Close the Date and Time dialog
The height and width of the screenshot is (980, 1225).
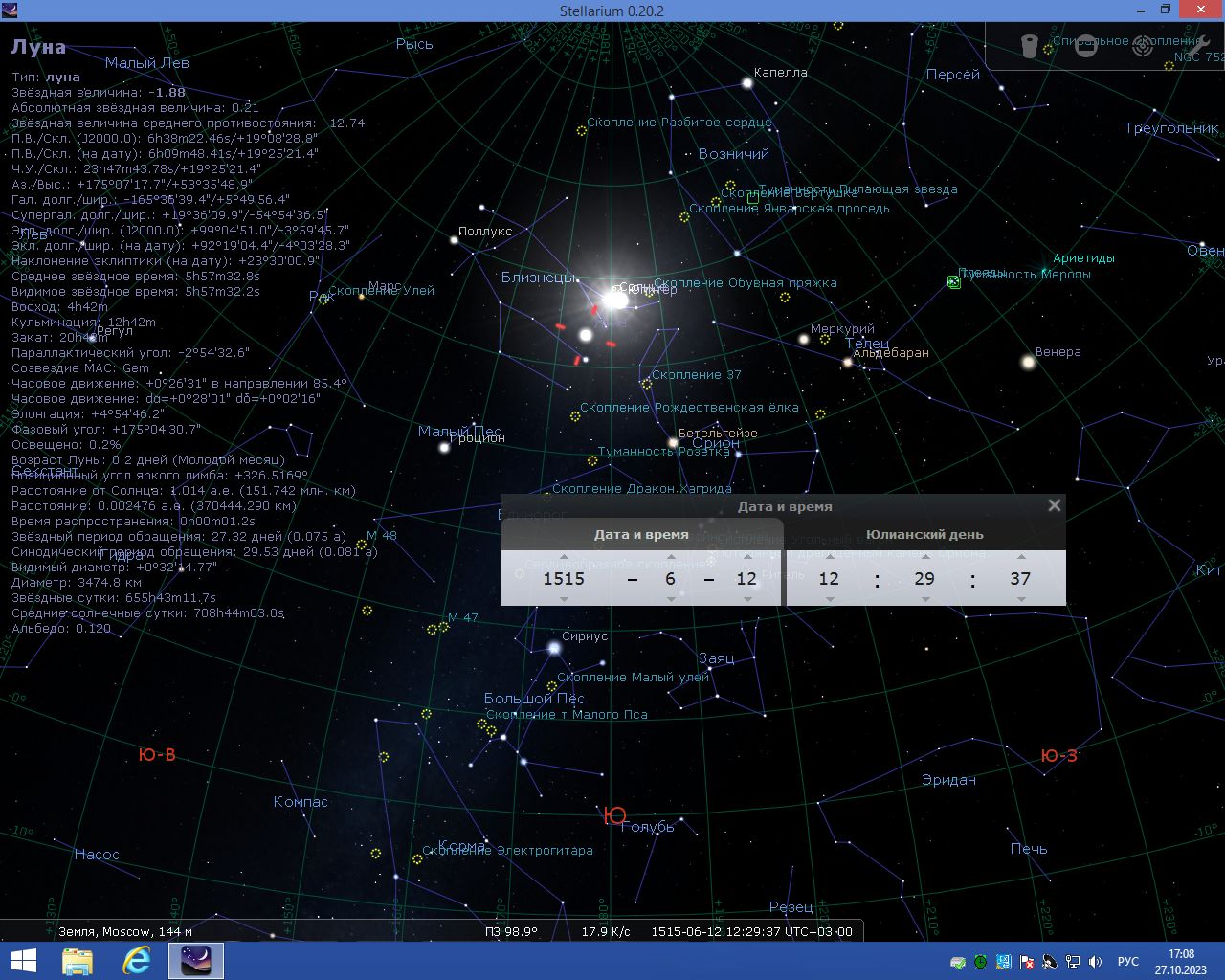click(1054, 505)
